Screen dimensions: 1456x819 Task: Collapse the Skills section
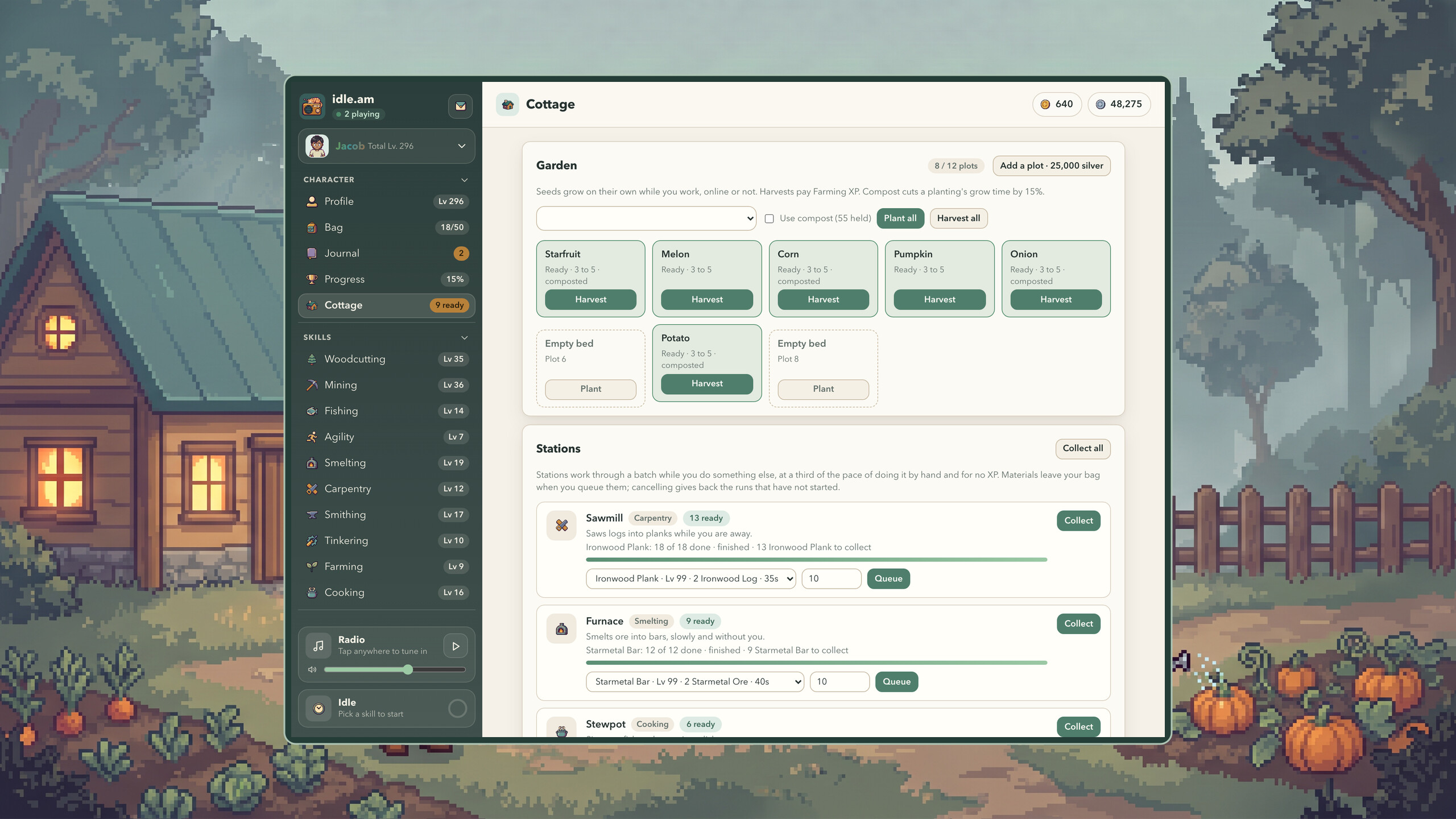[464, 337]
